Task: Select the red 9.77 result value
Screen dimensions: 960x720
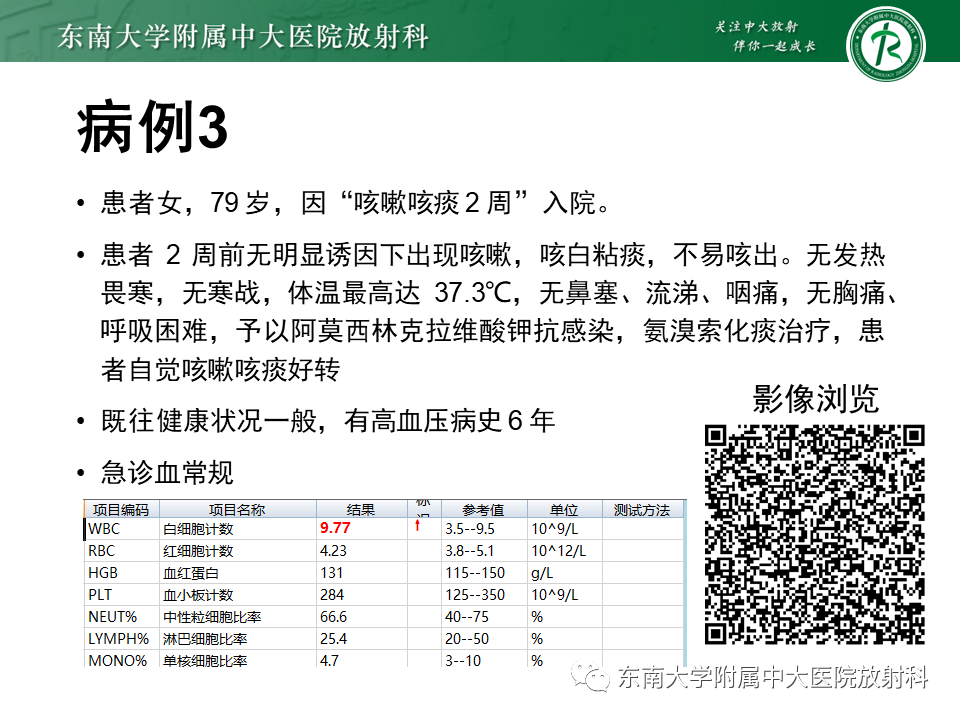Action: (x=335, y=528)
